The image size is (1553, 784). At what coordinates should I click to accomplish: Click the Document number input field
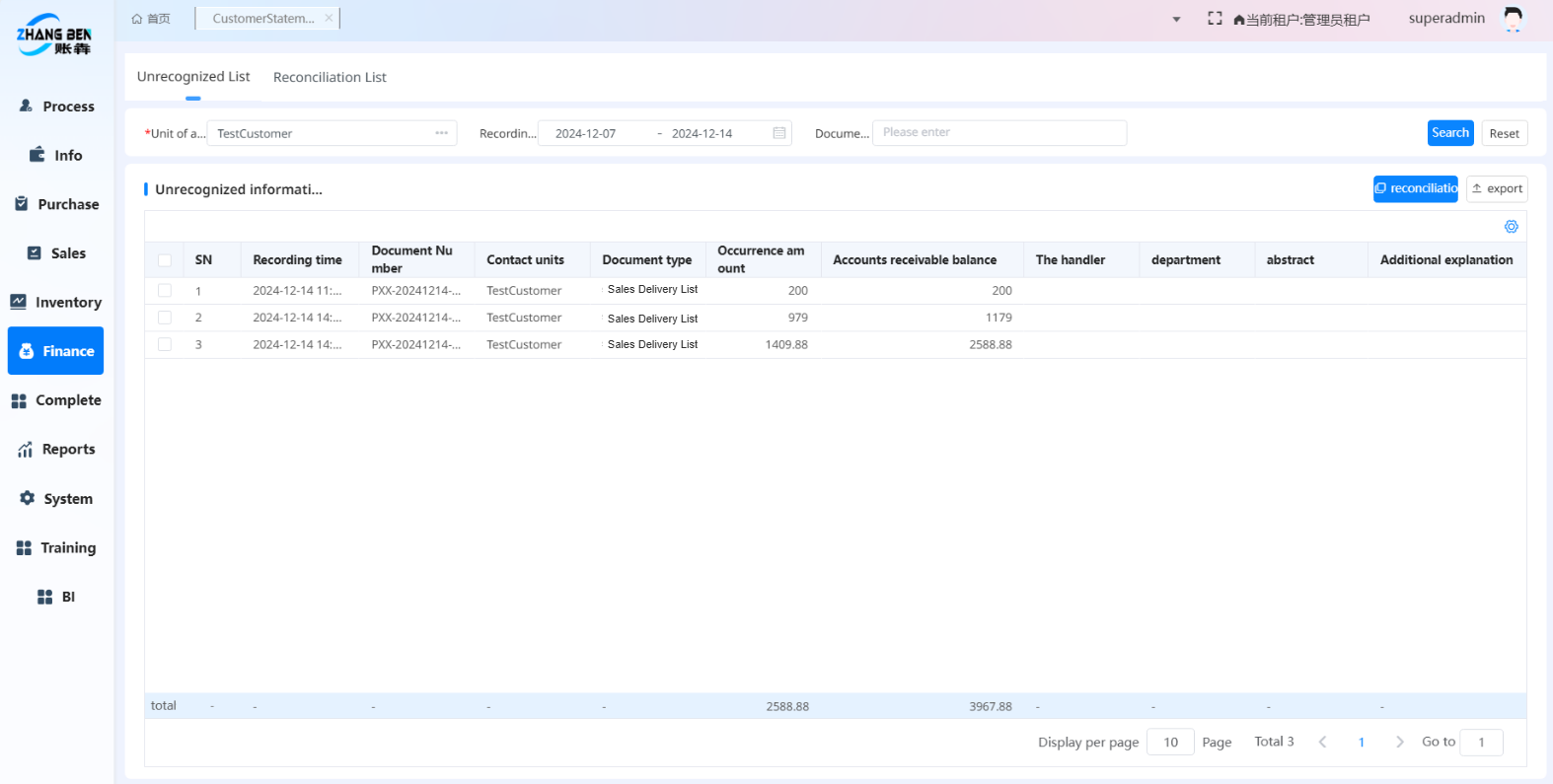coord(998,133)
